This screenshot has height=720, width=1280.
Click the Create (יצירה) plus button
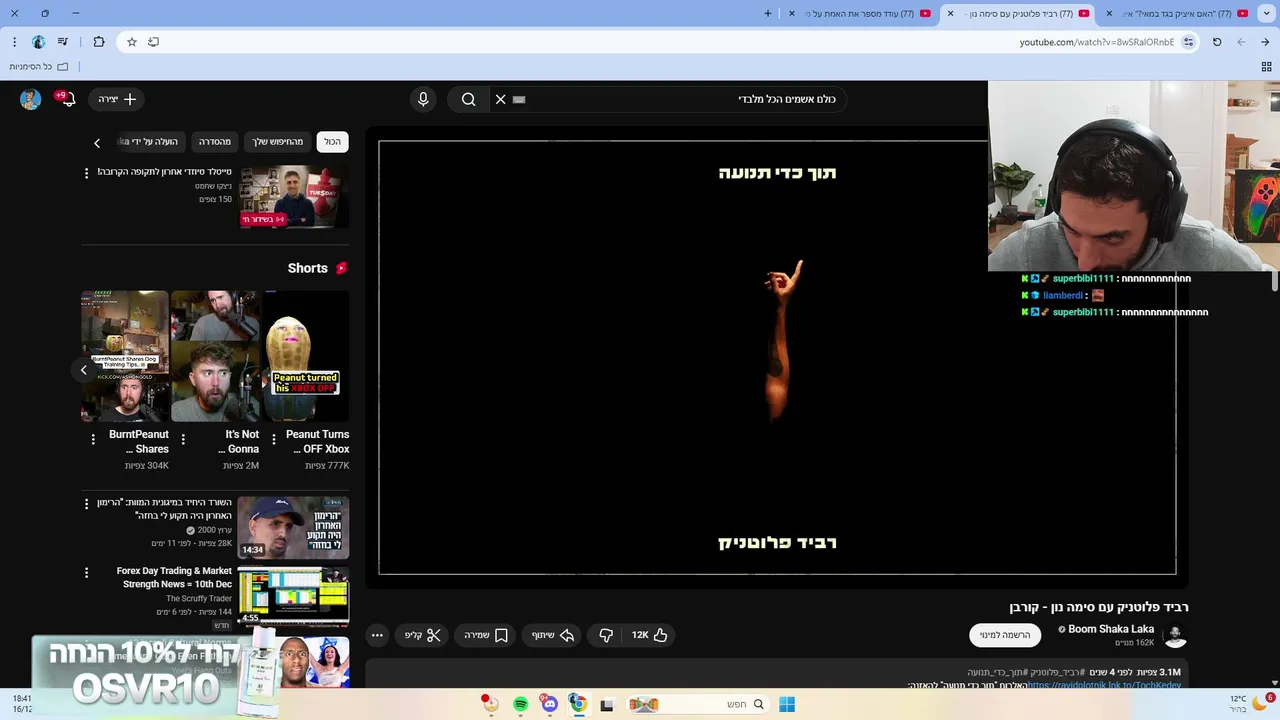[x=118, y=99]
